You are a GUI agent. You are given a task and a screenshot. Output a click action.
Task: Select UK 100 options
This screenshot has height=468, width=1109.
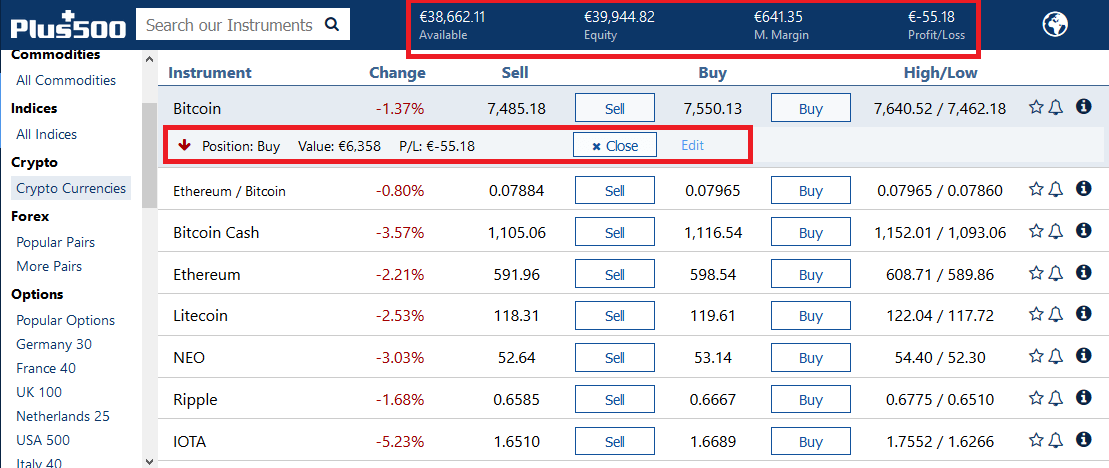39,392
